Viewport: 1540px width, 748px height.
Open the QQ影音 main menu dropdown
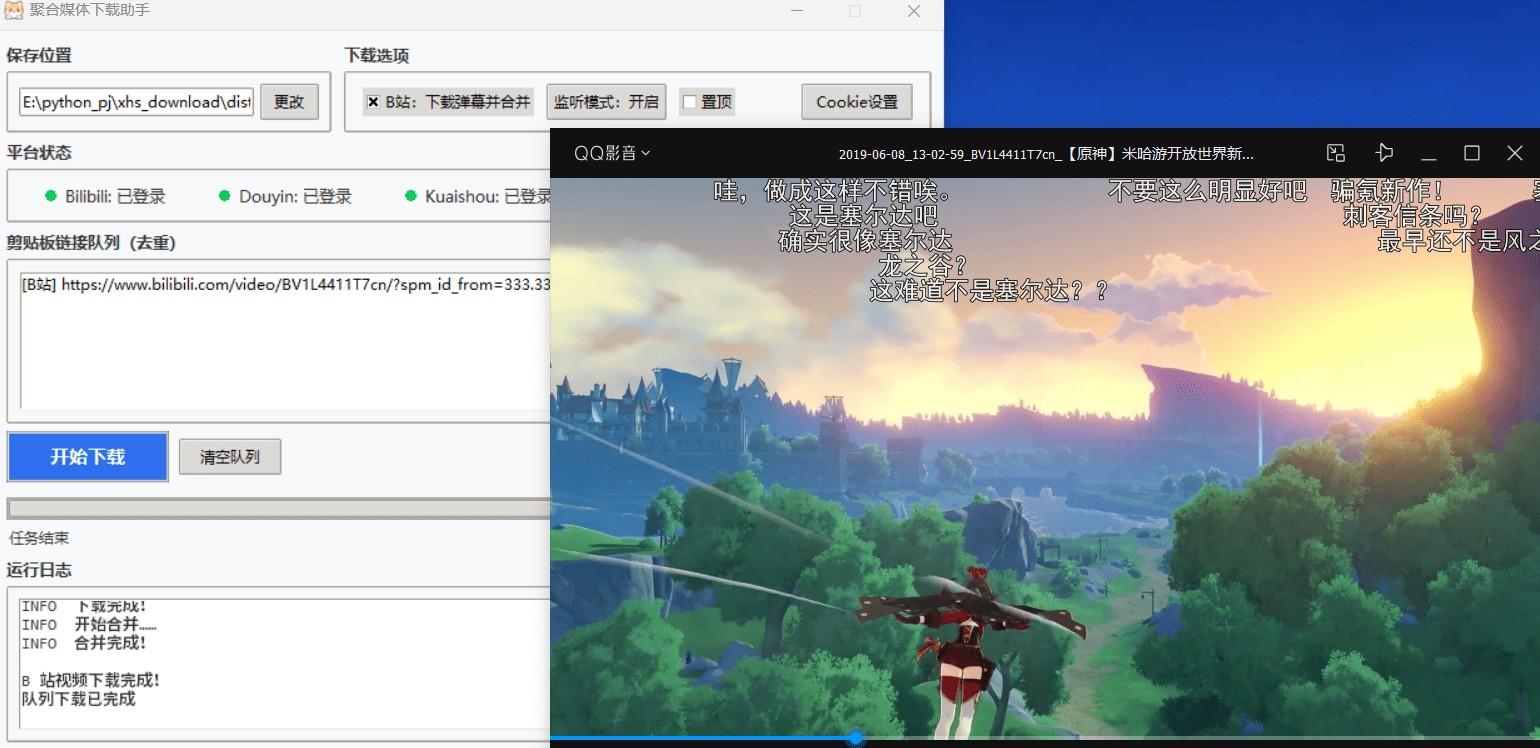tap(611, 153)
